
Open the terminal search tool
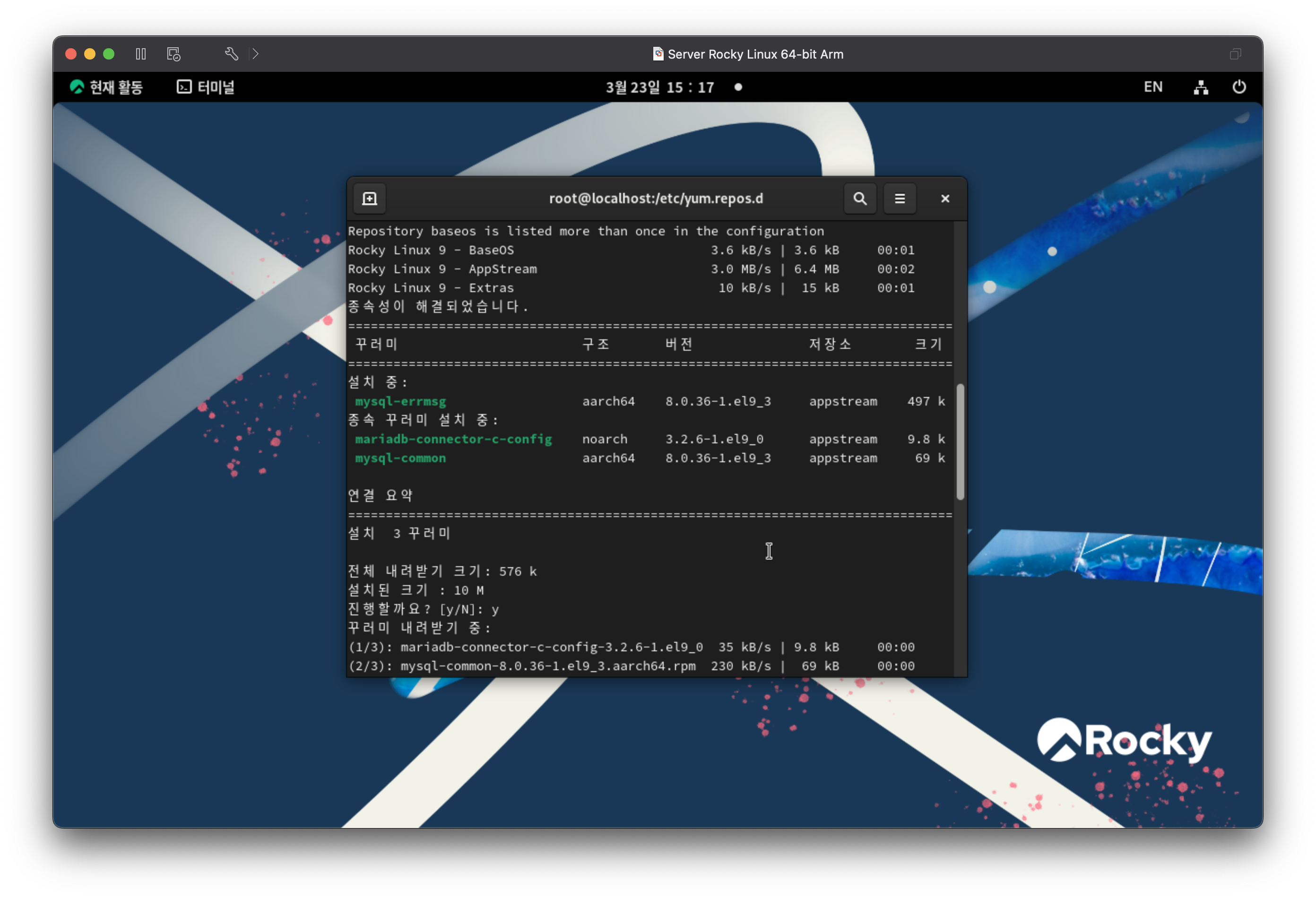pyautogui.click(x=859, y=199)
